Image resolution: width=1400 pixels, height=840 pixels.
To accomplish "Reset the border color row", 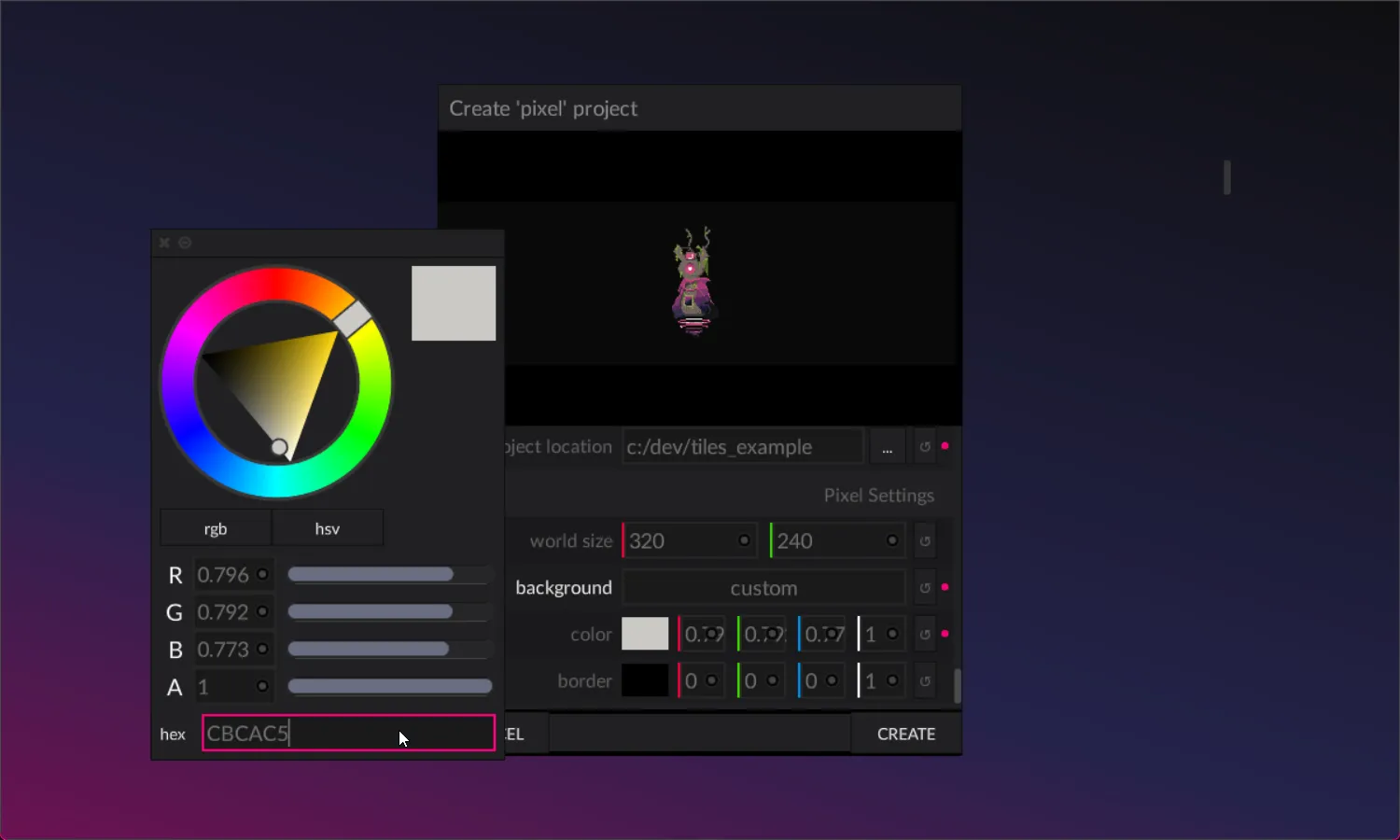I will click(925, 681).
